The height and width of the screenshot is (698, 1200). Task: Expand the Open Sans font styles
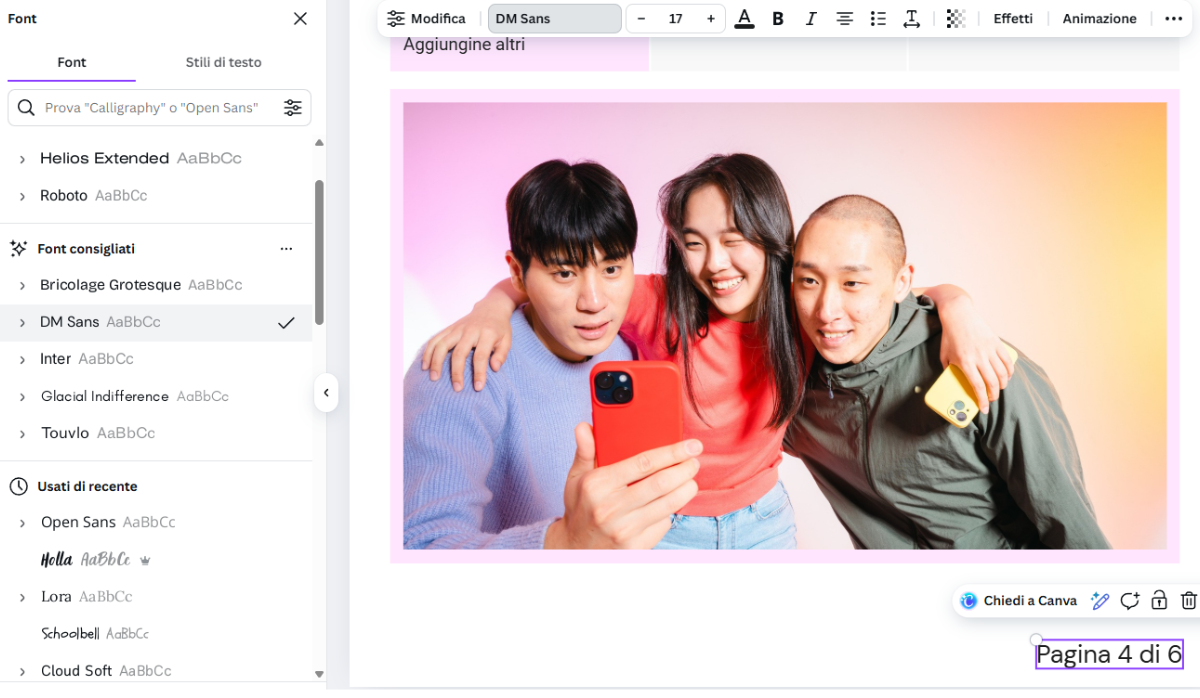[x=22, y=523]
